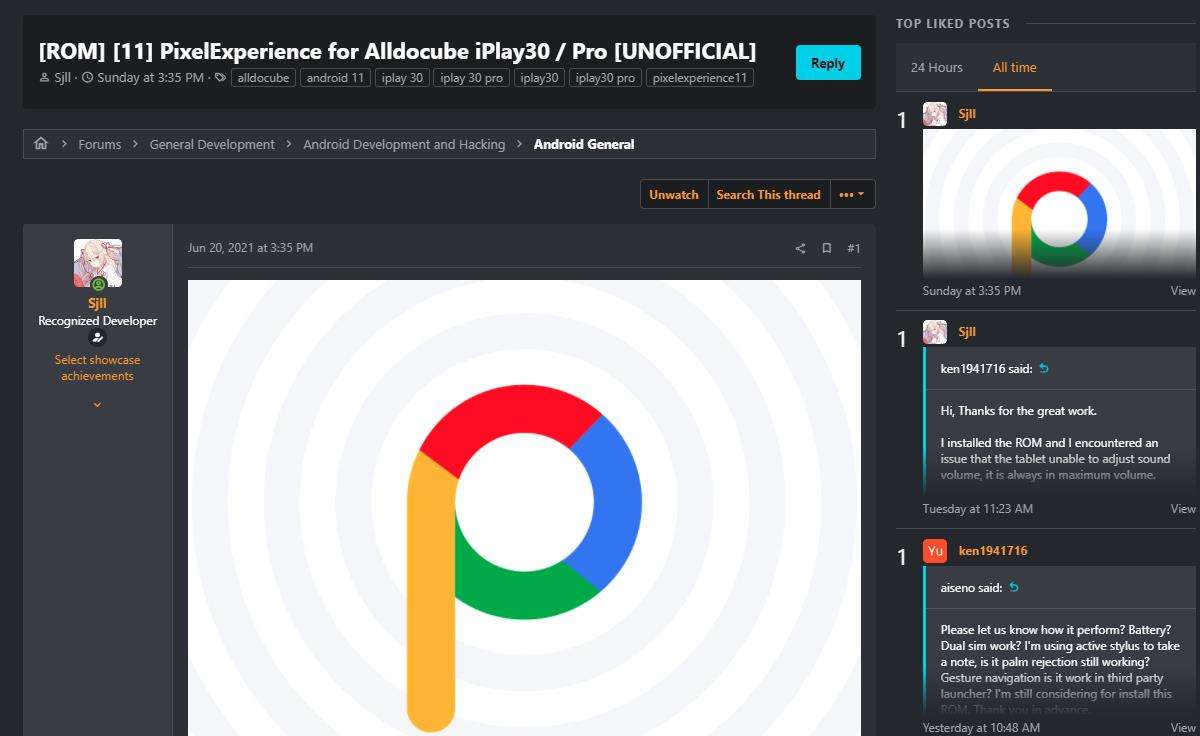The height and width of the screenshot is (736, 1200).
Task: Select the All time tab
Action: [1014, 68]
